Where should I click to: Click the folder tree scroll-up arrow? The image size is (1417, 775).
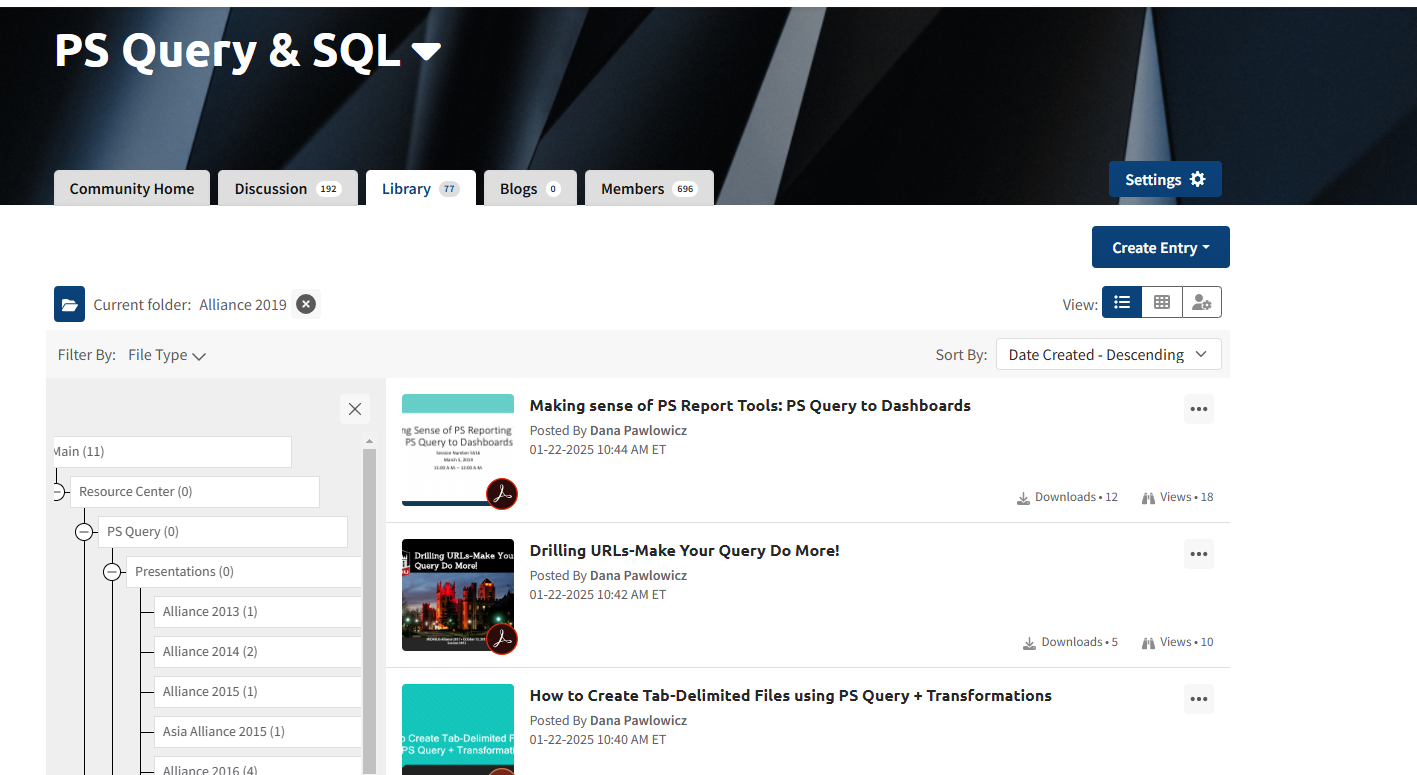pyautogui.click(x=369, y=441)
